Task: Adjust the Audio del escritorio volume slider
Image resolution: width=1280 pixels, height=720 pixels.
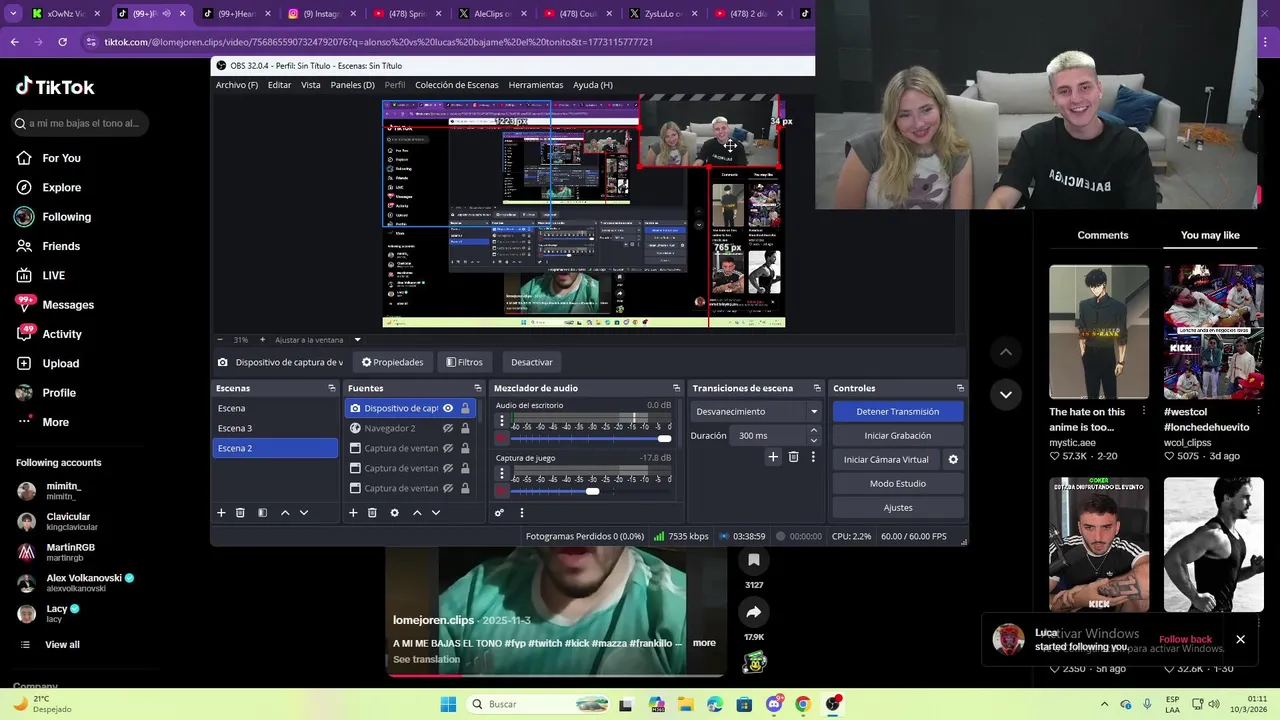Action: [590, 438]
